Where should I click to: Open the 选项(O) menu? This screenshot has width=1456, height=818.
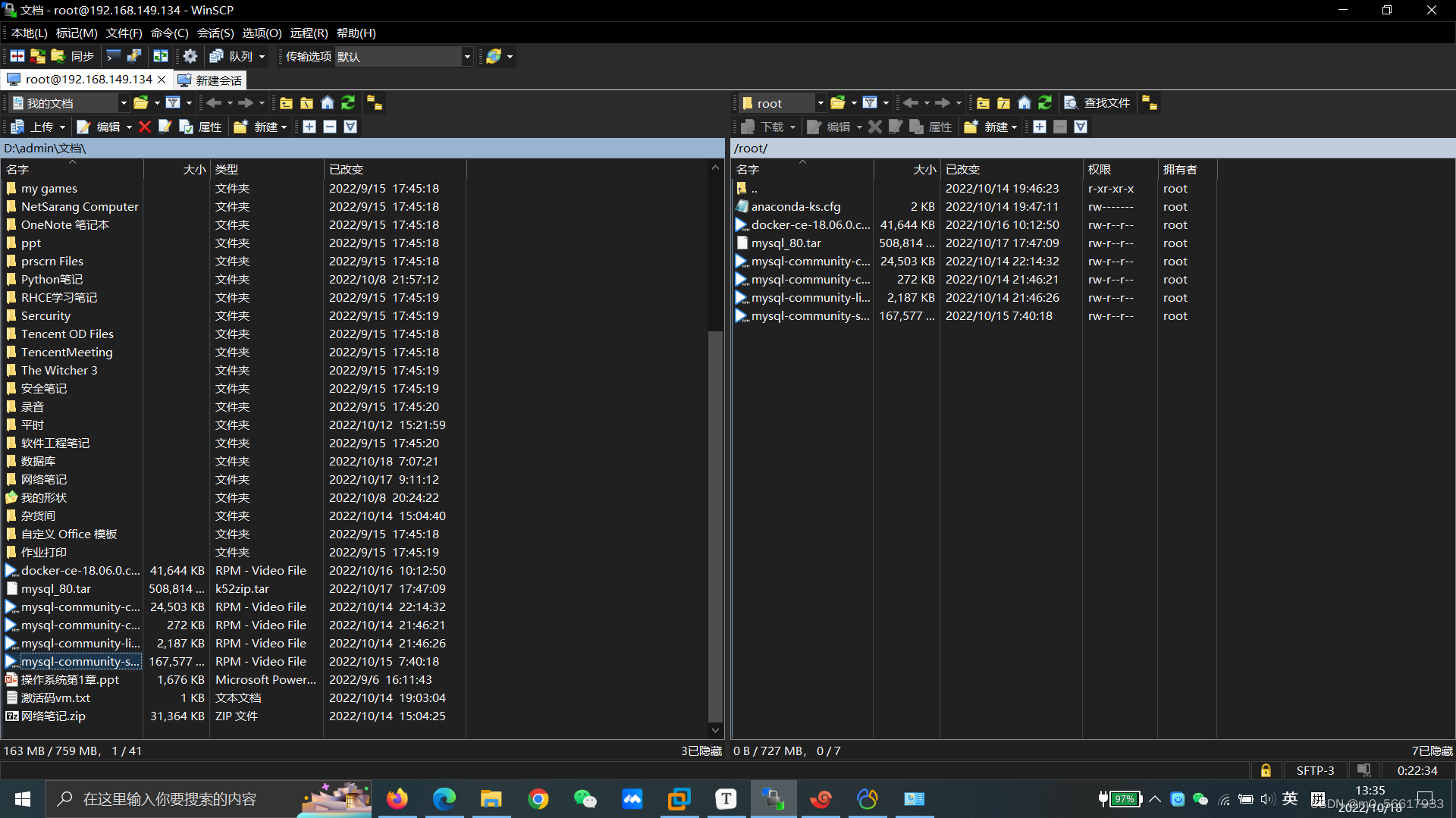[262, 33]
